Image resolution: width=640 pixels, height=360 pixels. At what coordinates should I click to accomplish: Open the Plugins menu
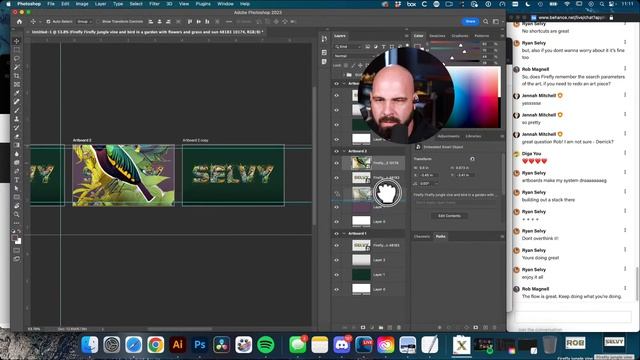coord(203,4)
